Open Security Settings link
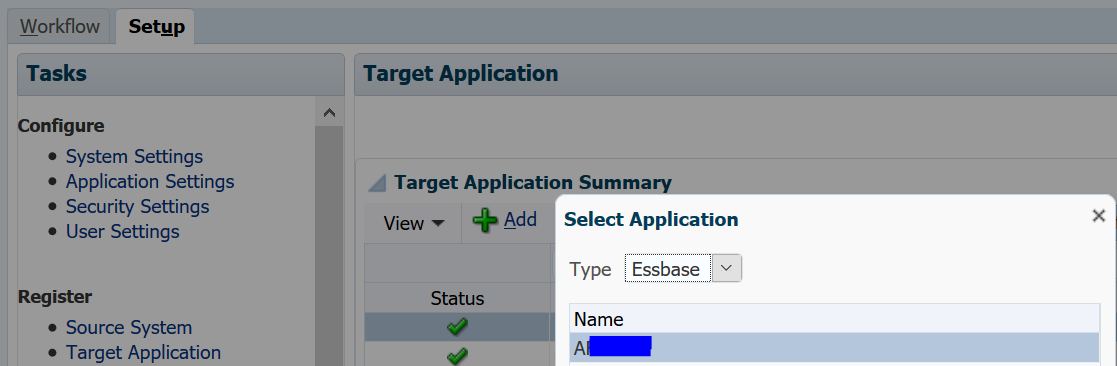 [x=137, y=206]
